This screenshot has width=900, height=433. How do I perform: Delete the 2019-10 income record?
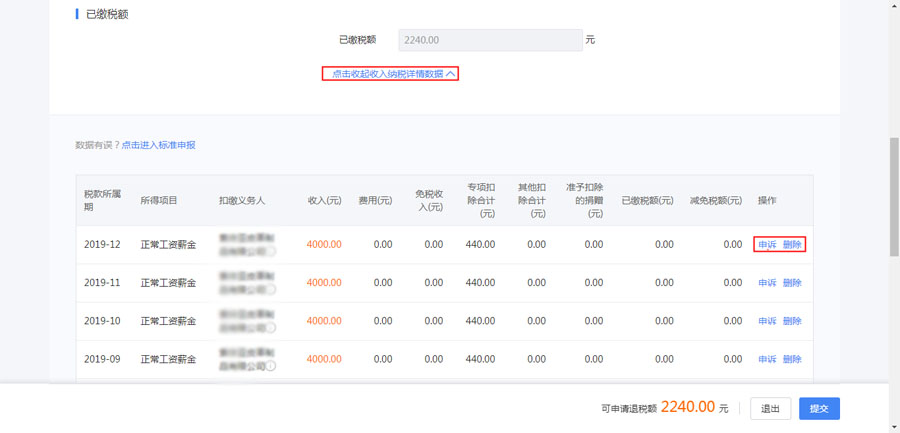(x=792, y=321)
